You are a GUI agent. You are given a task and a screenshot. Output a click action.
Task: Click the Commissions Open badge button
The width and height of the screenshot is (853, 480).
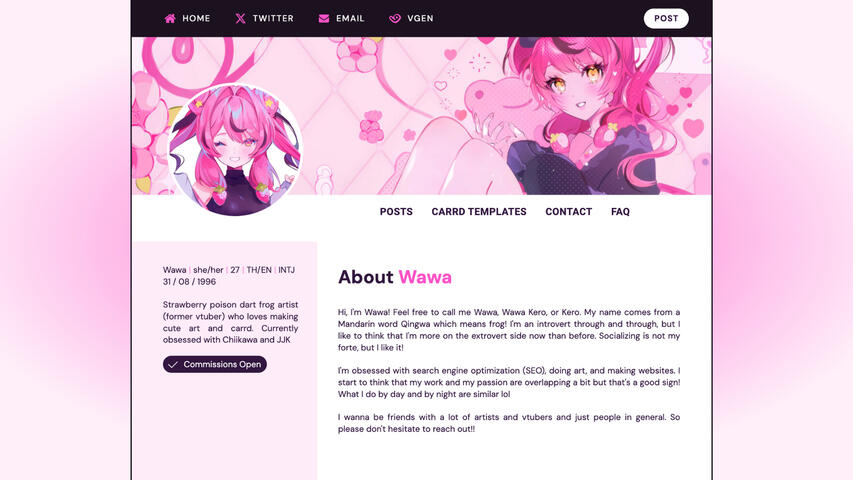(215, 365)
